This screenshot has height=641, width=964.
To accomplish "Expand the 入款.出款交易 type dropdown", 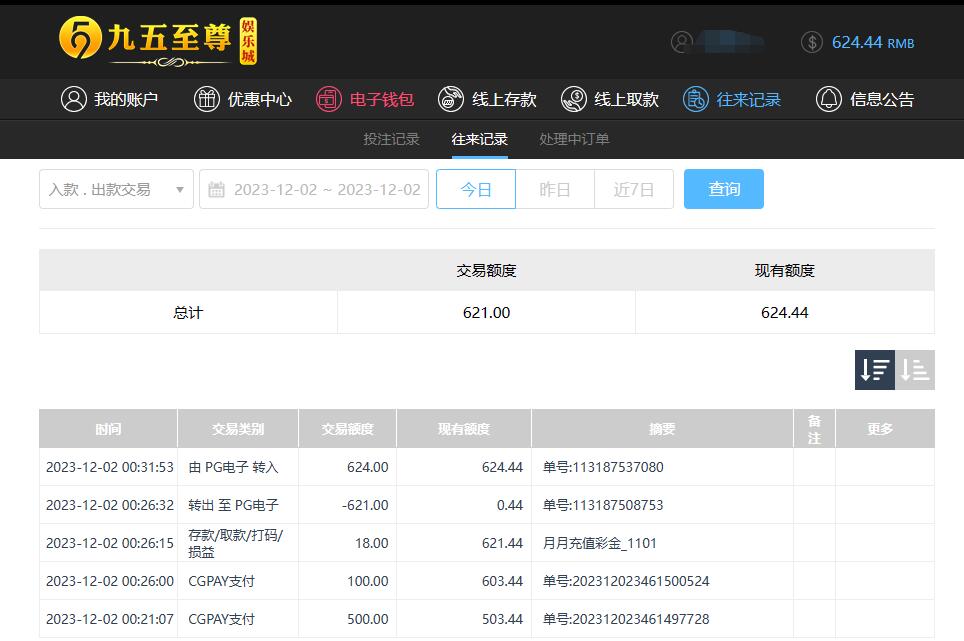I will click(x=116, y=189).
